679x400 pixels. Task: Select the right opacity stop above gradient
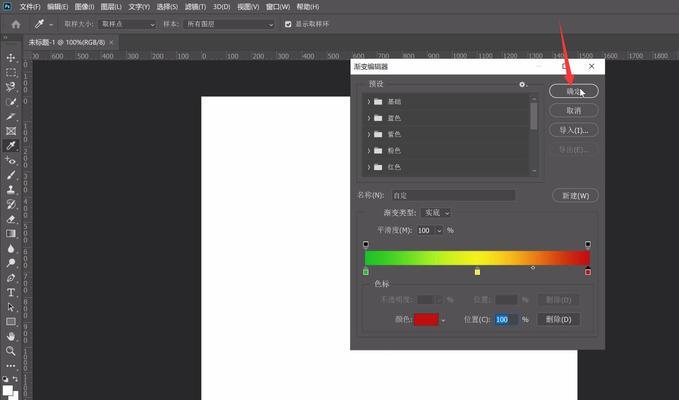tap(588, 245)
